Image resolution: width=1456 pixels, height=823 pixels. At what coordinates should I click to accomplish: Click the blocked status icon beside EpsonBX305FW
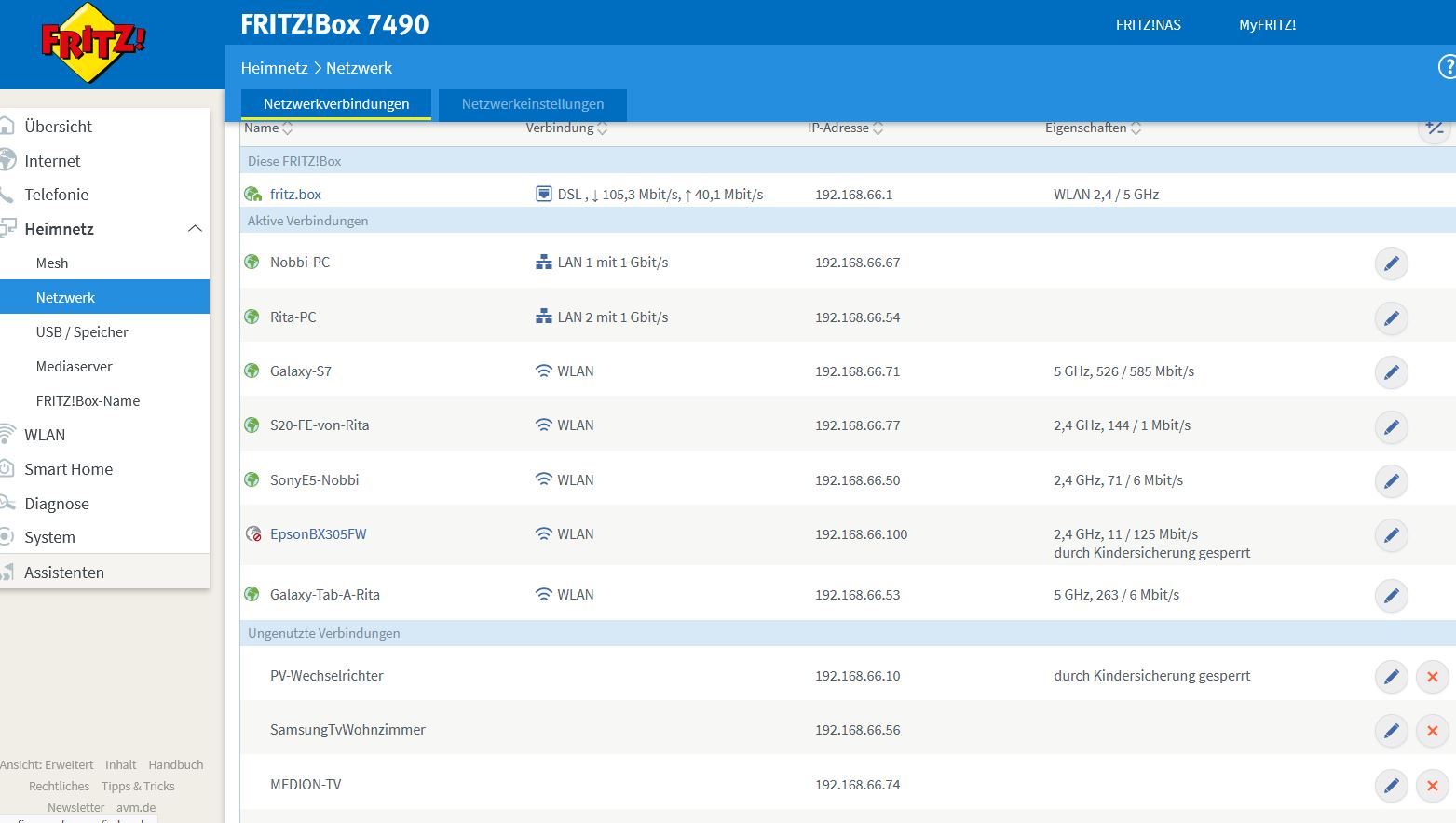(x=252, y=534)
